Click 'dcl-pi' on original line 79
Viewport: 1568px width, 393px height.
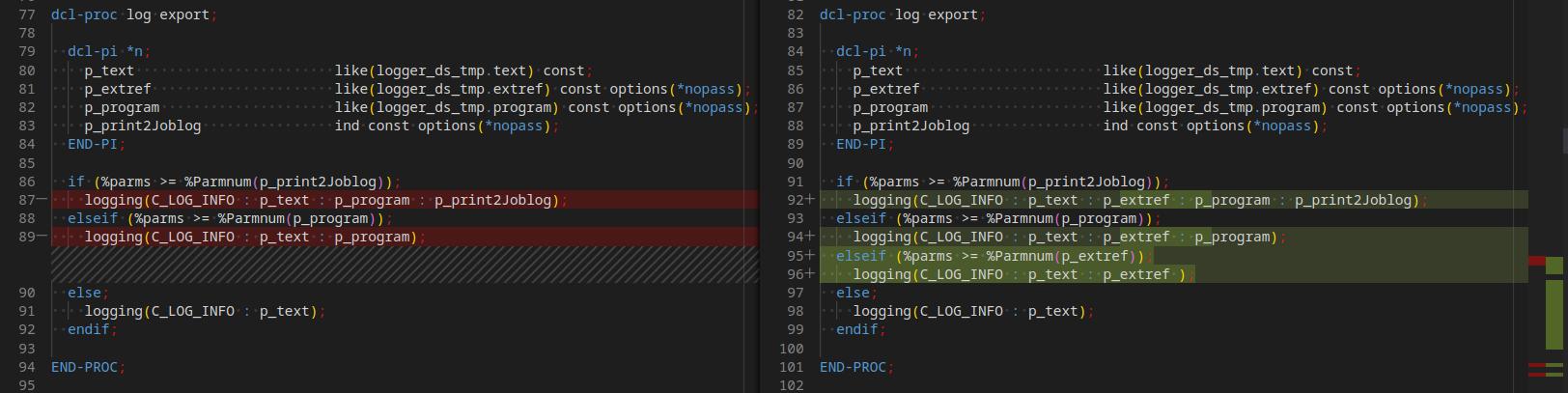coord(93,51)
